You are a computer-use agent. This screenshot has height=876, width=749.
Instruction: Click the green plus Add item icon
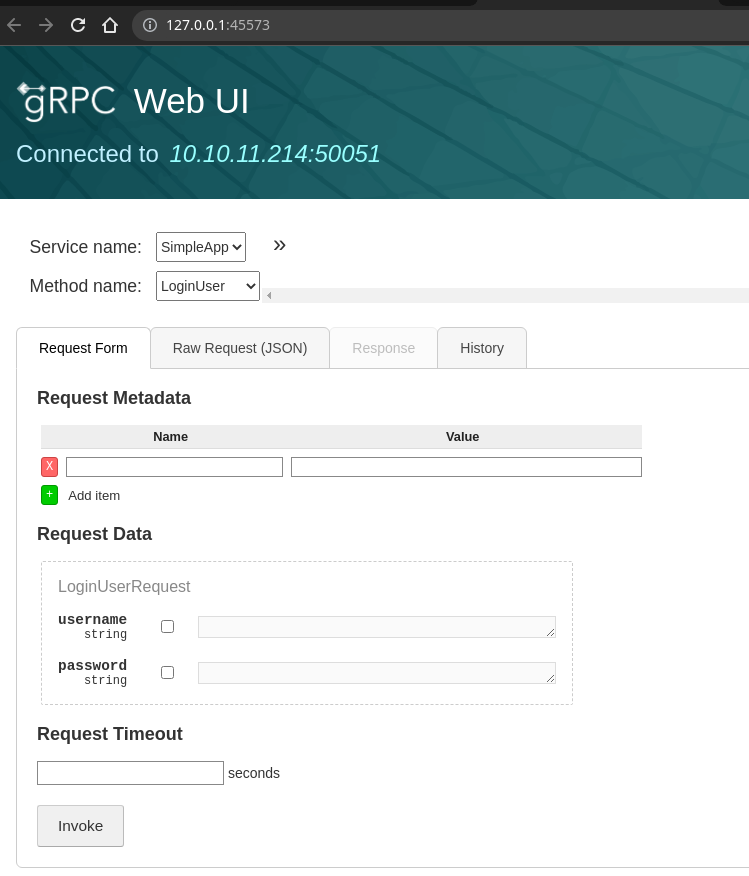[x=49, y=495]
